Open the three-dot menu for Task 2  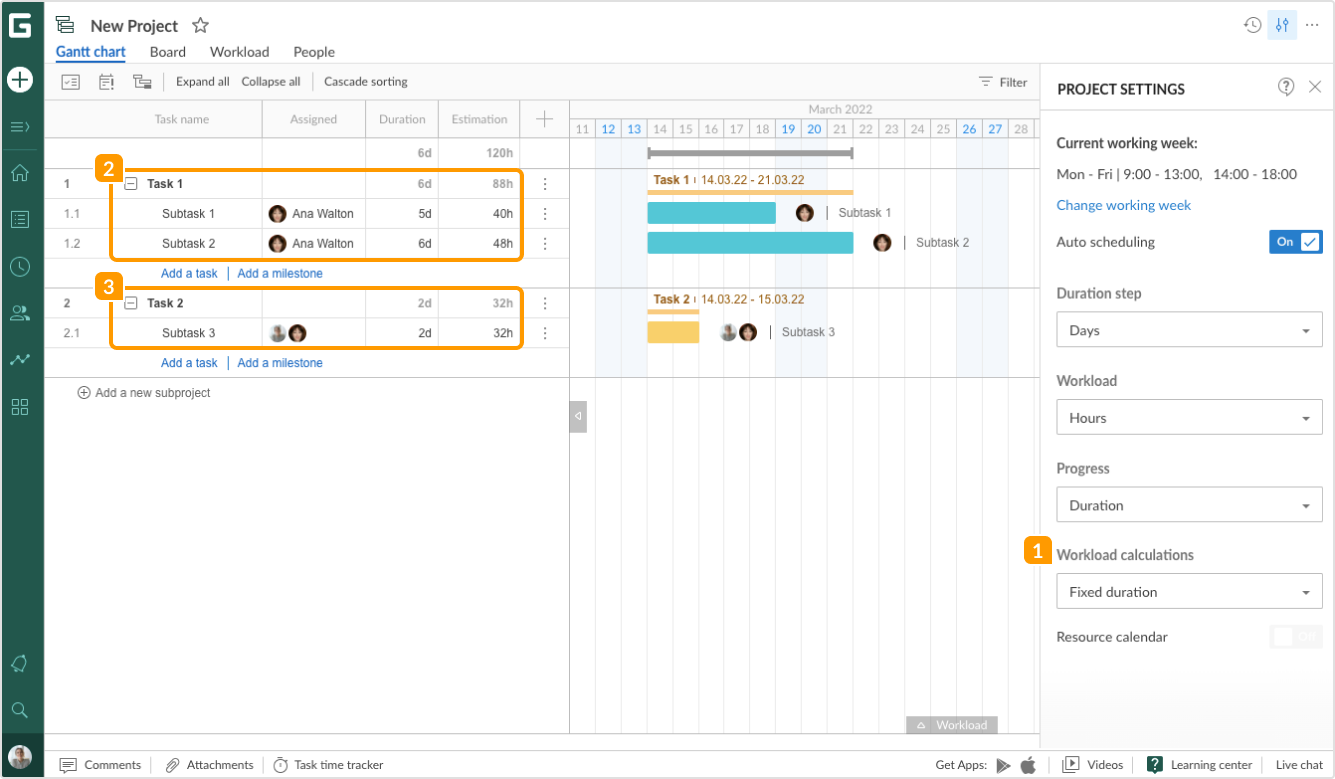click(545, 303)
